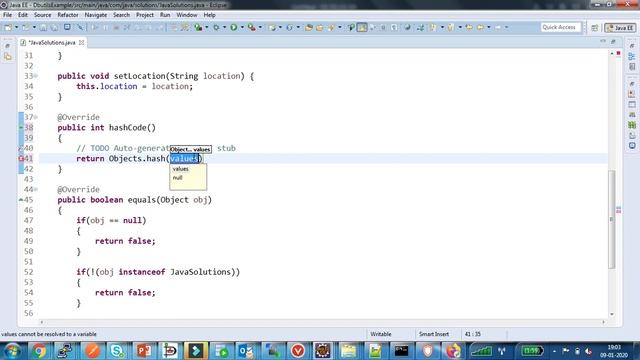Viewport: 640px width, 360px height.
Task: Click the red error indicator in overview ruler
Action: pyautogui.click(x=618, y=53)
